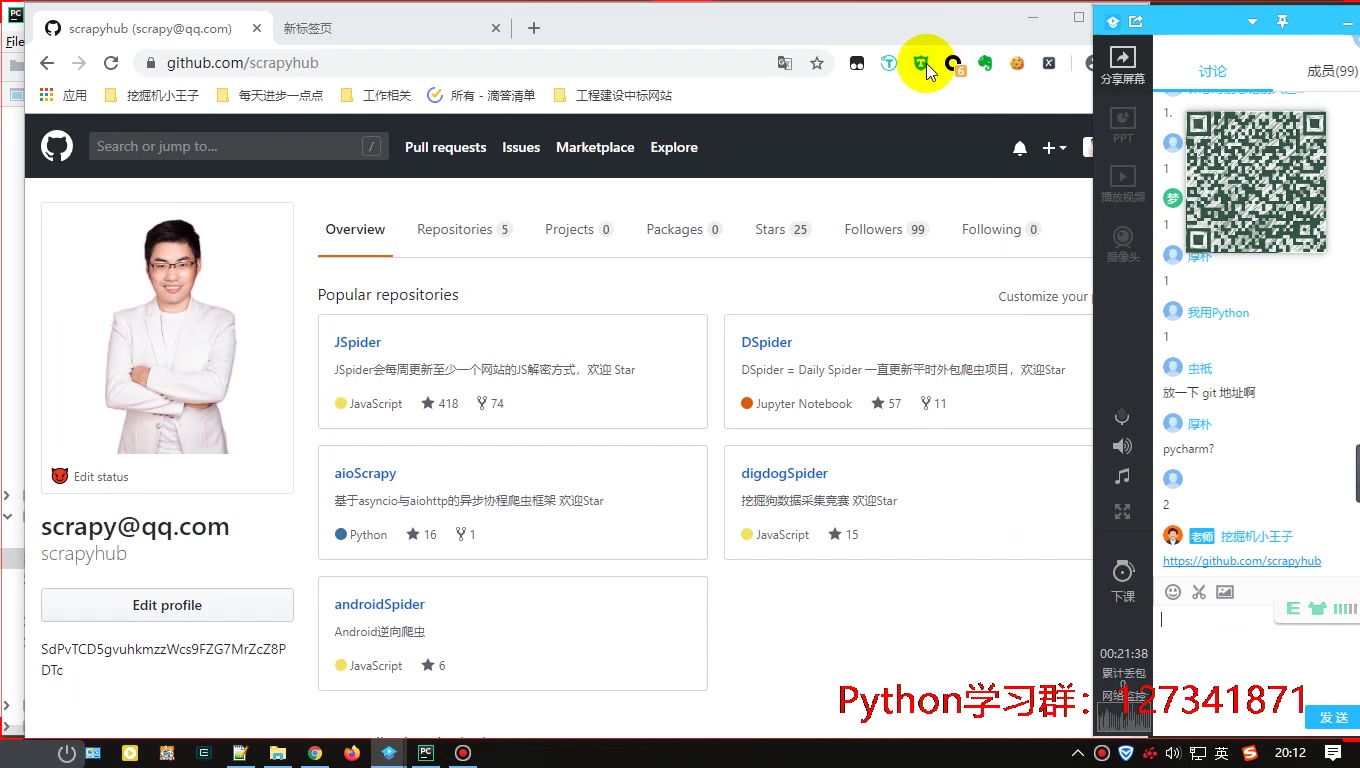Click PPT button in side panel
This screenshot has height=768, width=1360.
tap(1123, 126)
